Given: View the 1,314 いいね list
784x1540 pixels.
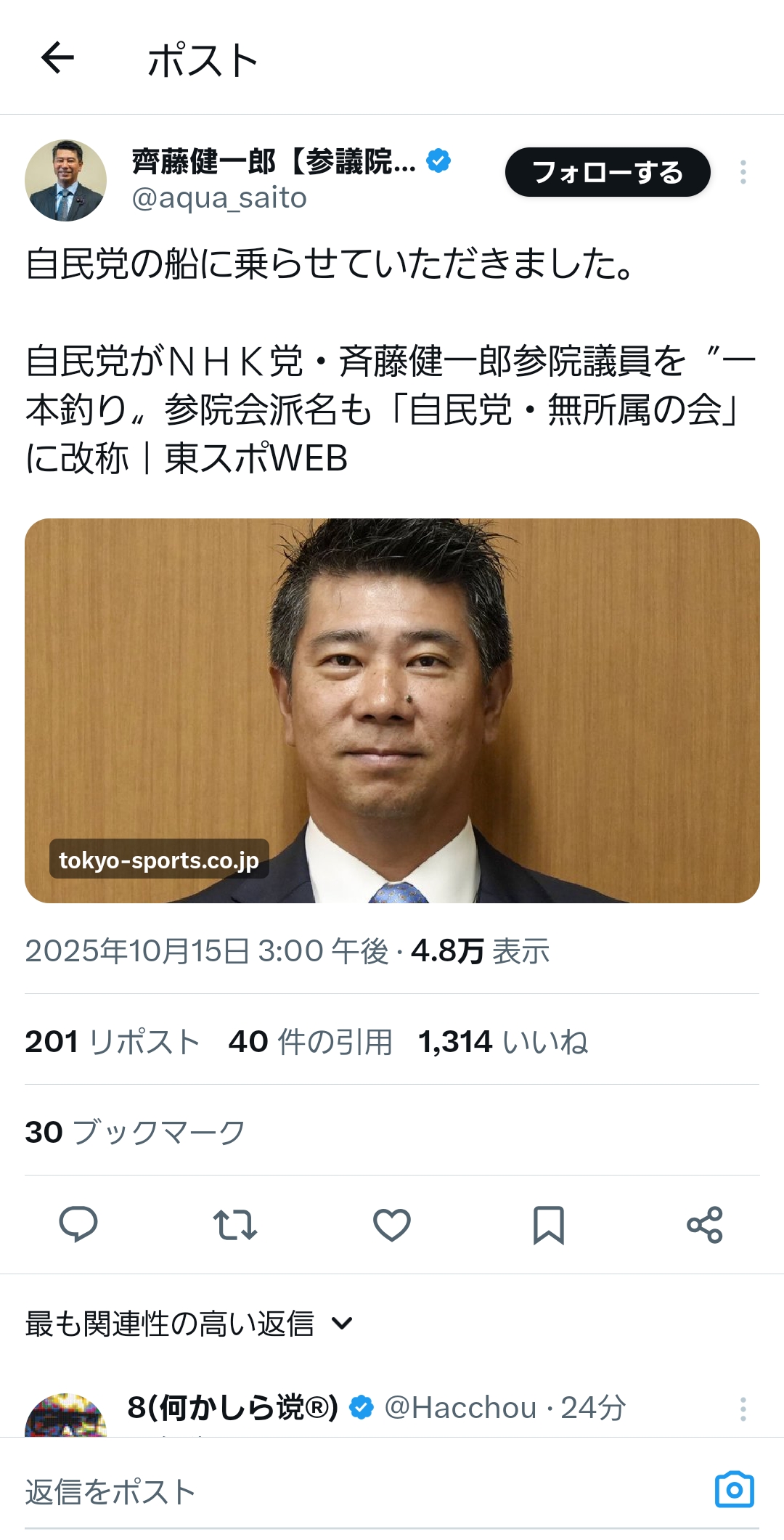Looking at the screenshot, I should pos(503,1041).
